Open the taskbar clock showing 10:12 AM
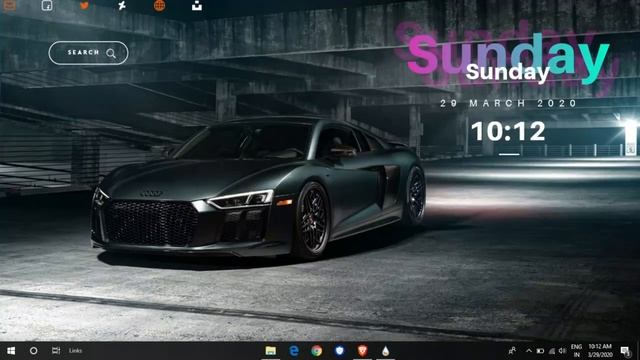 tap(600, 351)
